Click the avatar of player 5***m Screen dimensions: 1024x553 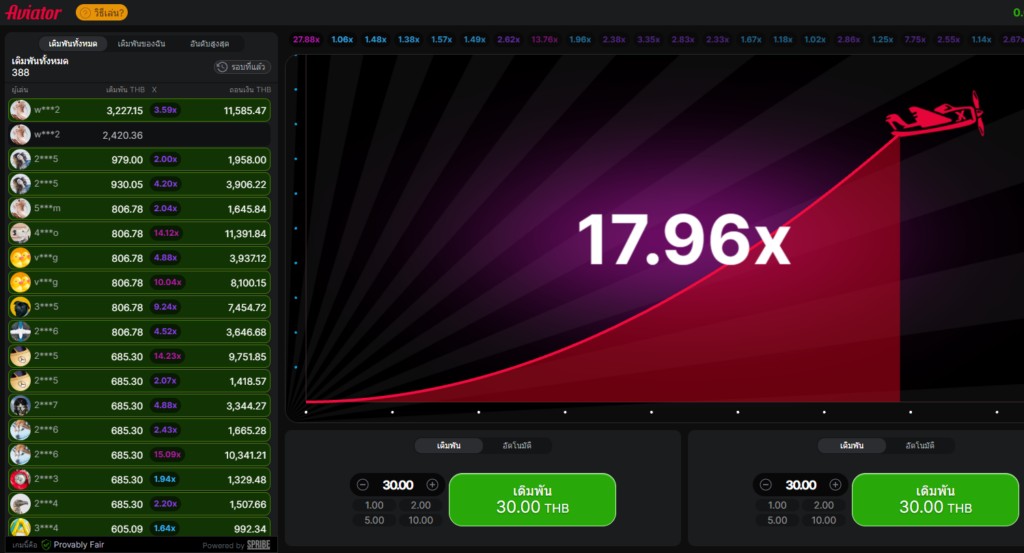tap(20, 208)
